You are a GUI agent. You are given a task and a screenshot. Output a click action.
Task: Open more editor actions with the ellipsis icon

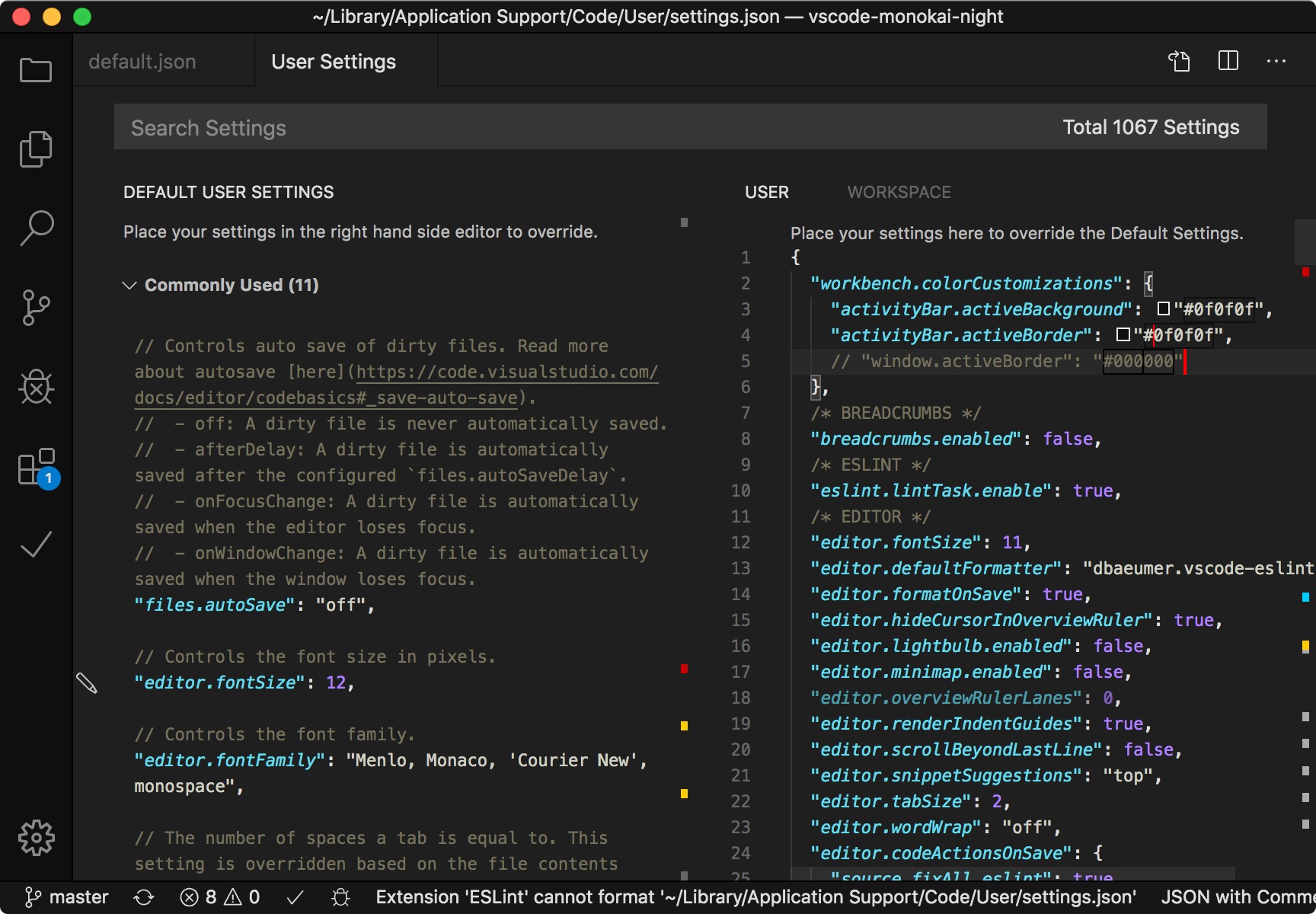tap(1276, 61)
